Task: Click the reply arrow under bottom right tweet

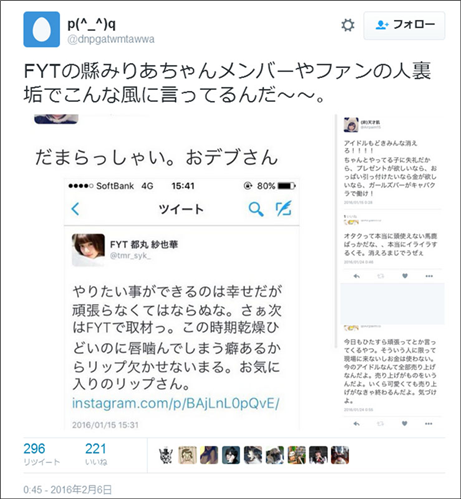Action: 356,424
